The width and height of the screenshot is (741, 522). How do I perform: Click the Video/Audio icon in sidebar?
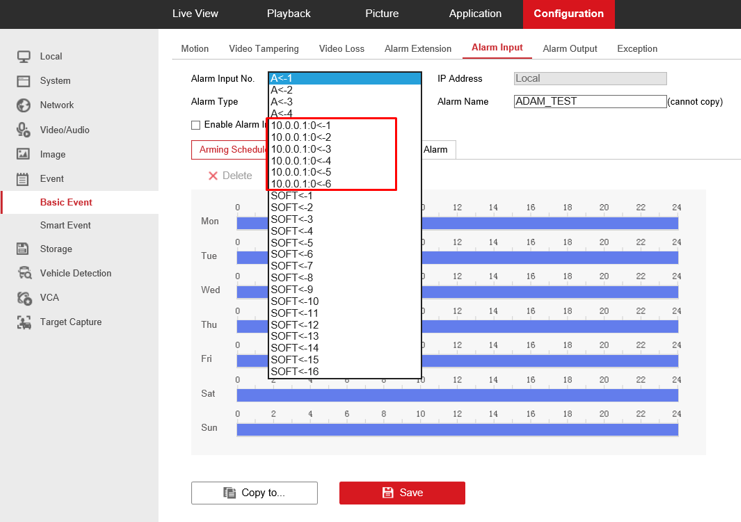[23, 130]
